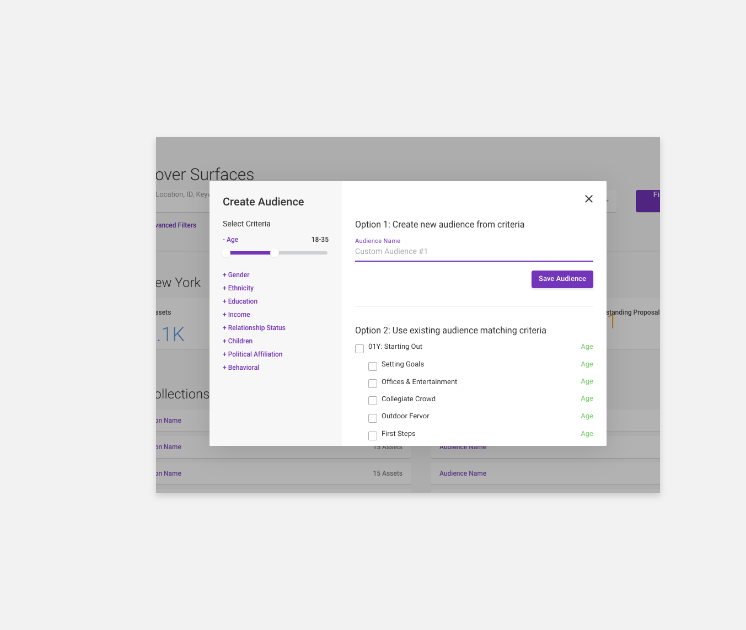
Task: Click the Create Audience title
Action: click(263, 202)
